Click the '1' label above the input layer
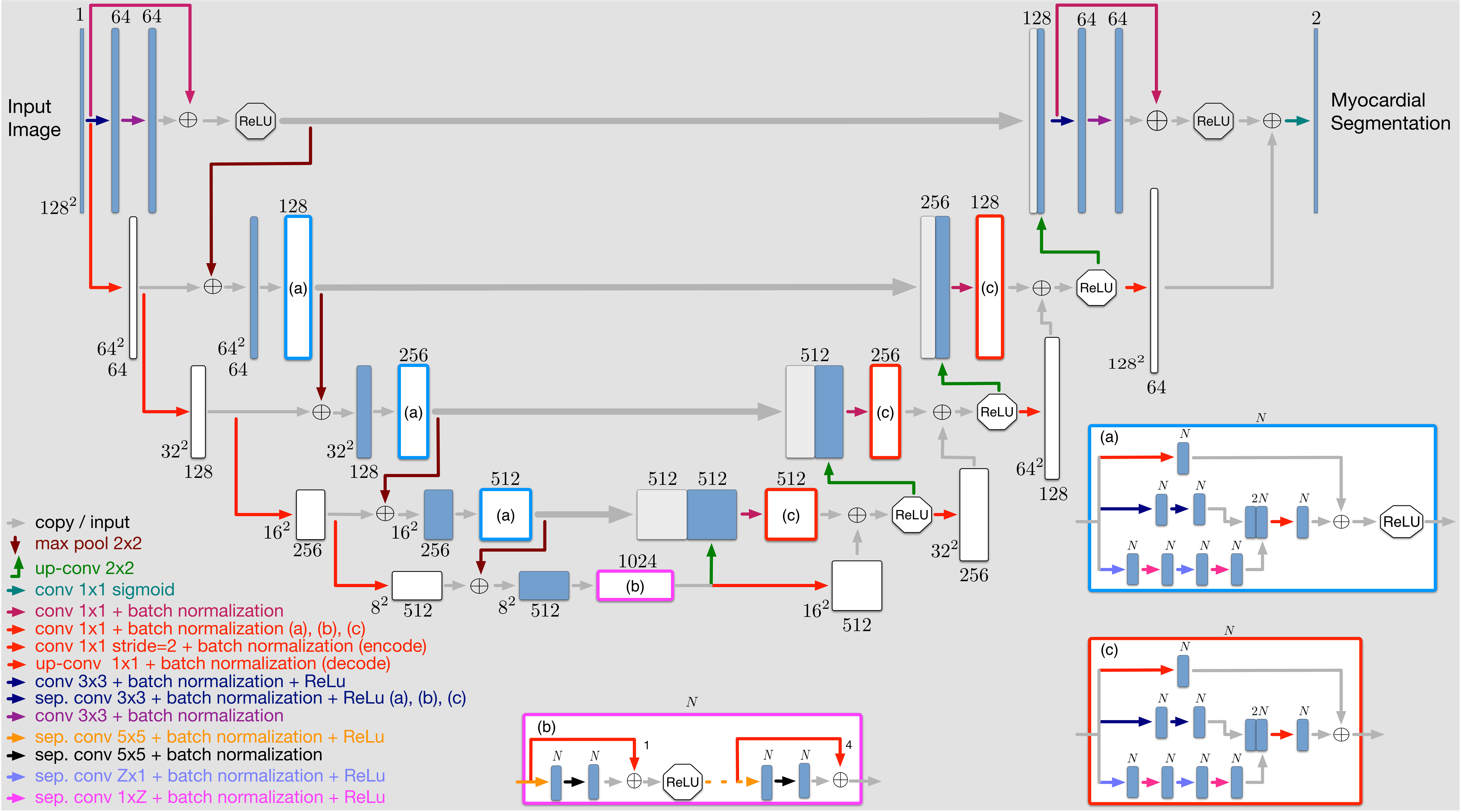 click(x=80, y=15)
